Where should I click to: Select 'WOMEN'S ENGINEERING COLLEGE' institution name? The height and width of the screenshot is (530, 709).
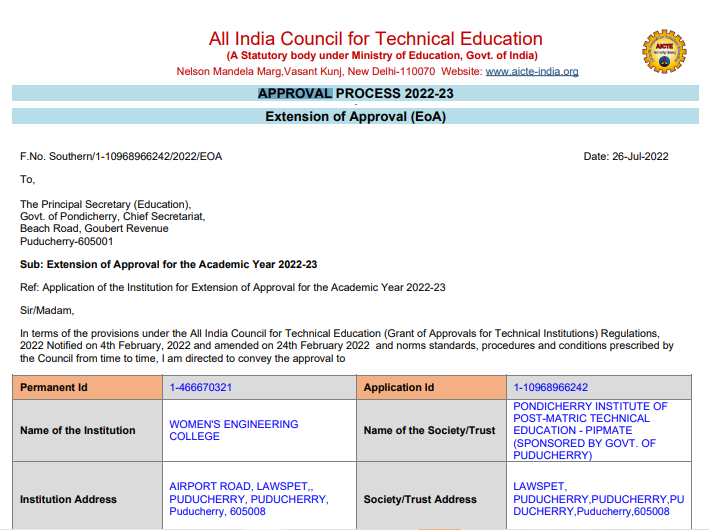pyautogui.click(x=234, y=431)
